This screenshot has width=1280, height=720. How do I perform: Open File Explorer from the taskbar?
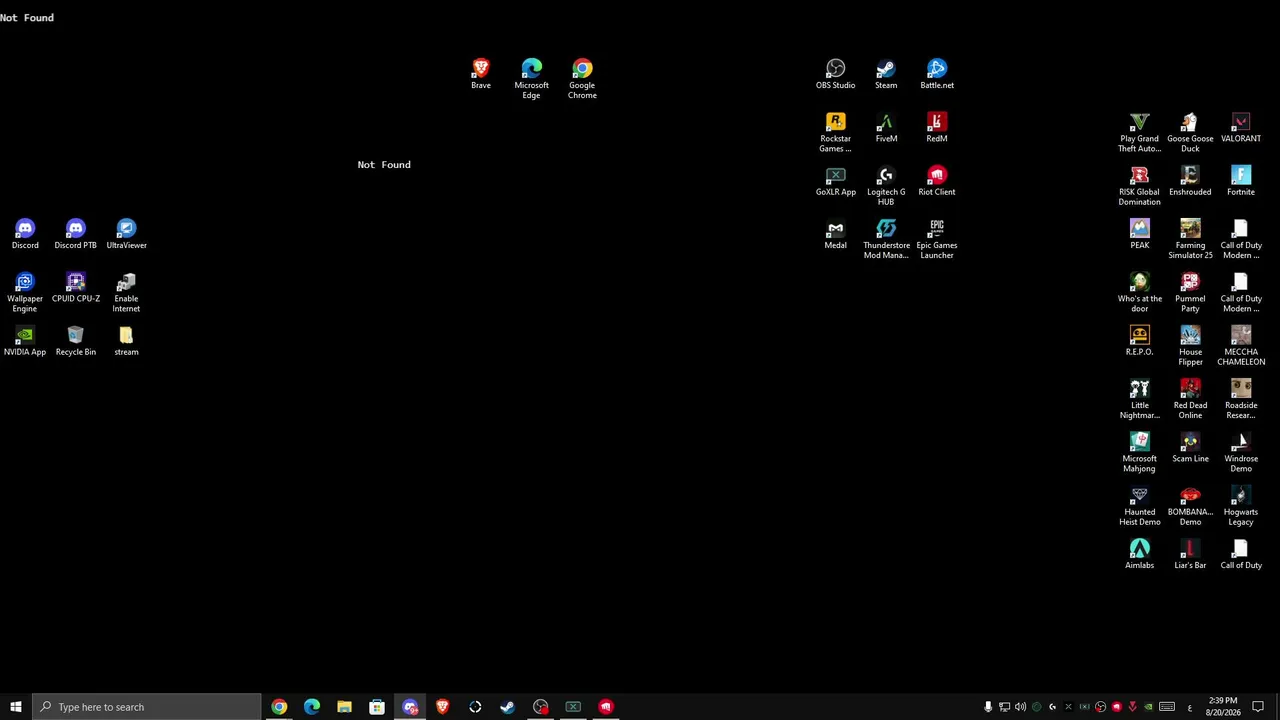(344, 707)
